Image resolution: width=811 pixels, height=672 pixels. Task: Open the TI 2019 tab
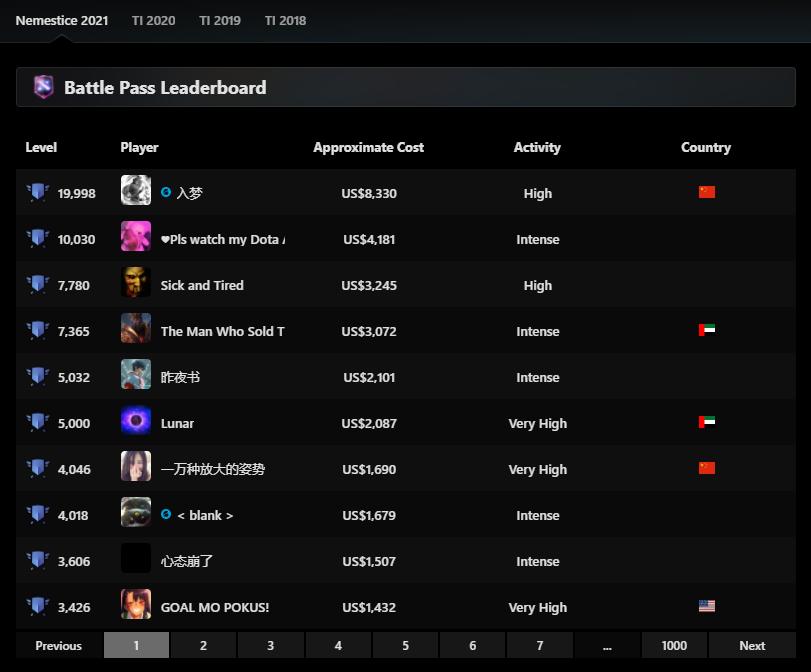220,21
